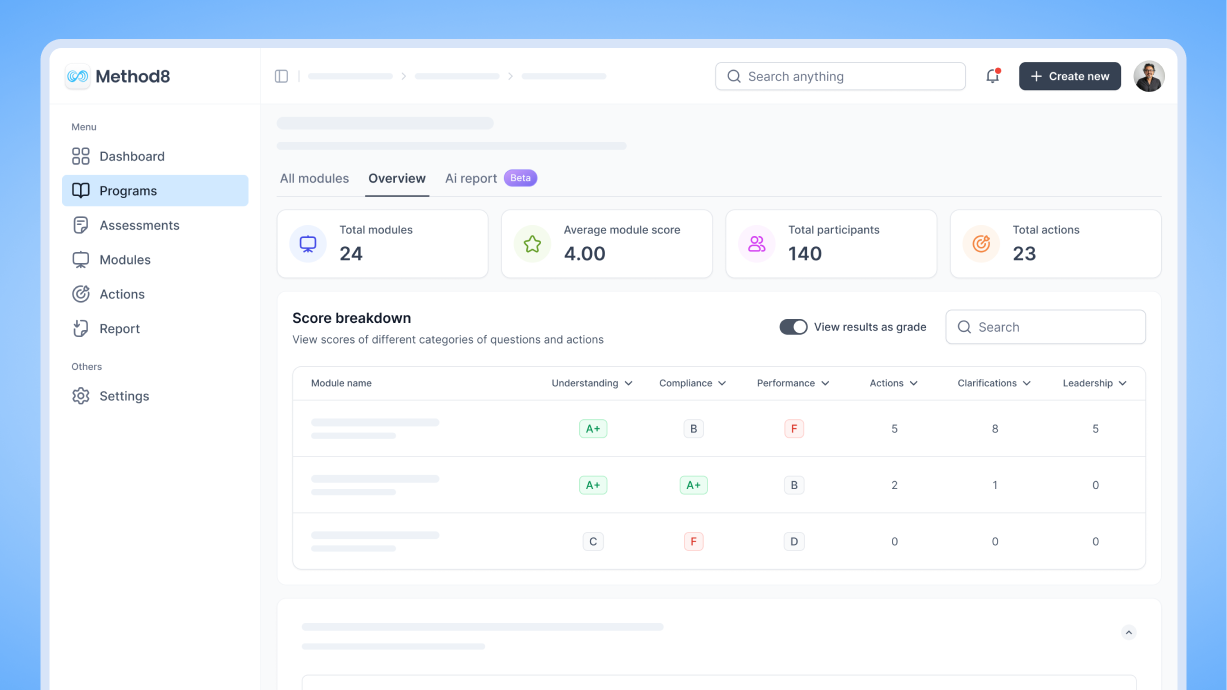
Task: Toggle View results as grade switch
Action: tap(793, 327)
